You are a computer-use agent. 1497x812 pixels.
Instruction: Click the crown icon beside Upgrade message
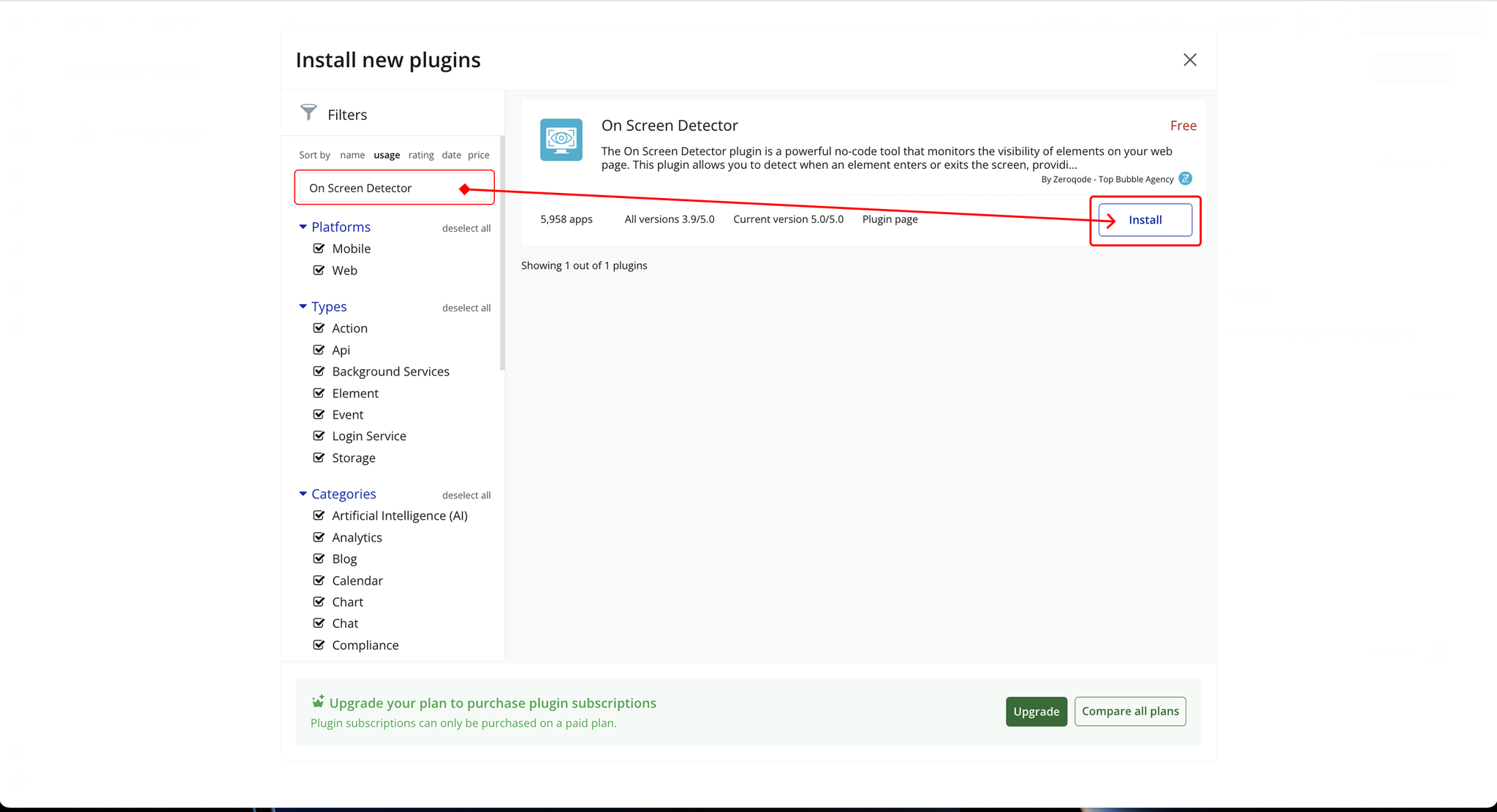(317, 702)
